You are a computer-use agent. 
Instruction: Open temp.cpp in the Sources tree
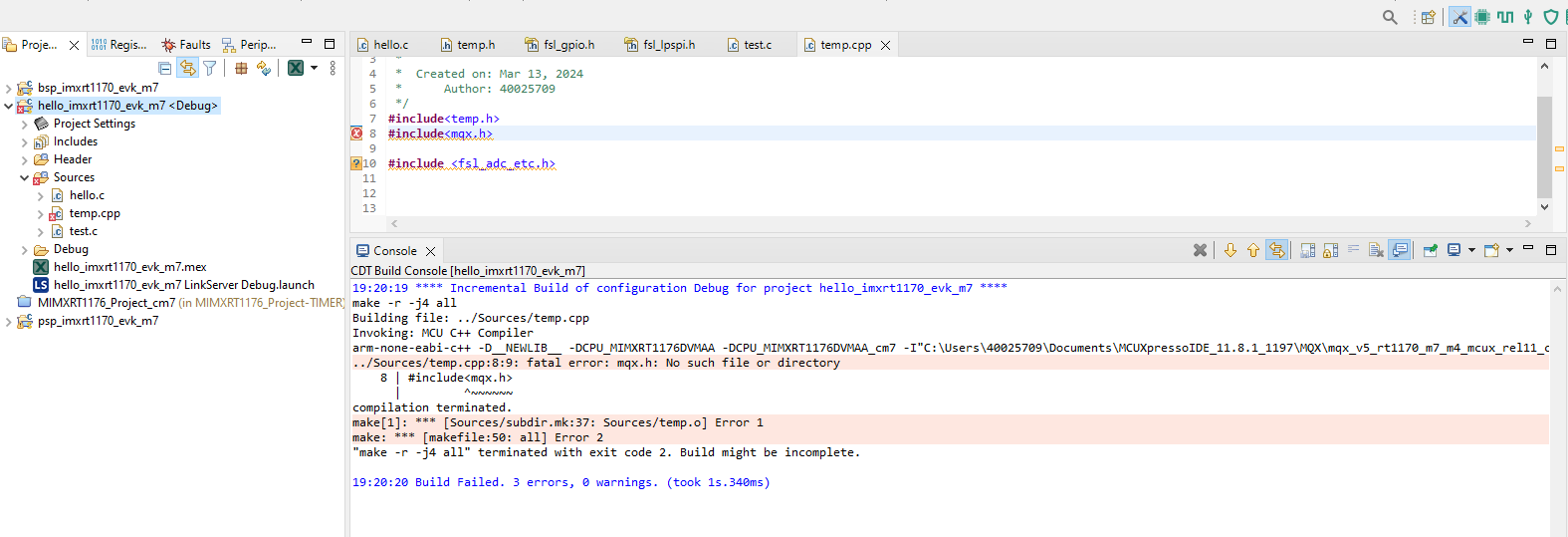(x=95, y=213)
